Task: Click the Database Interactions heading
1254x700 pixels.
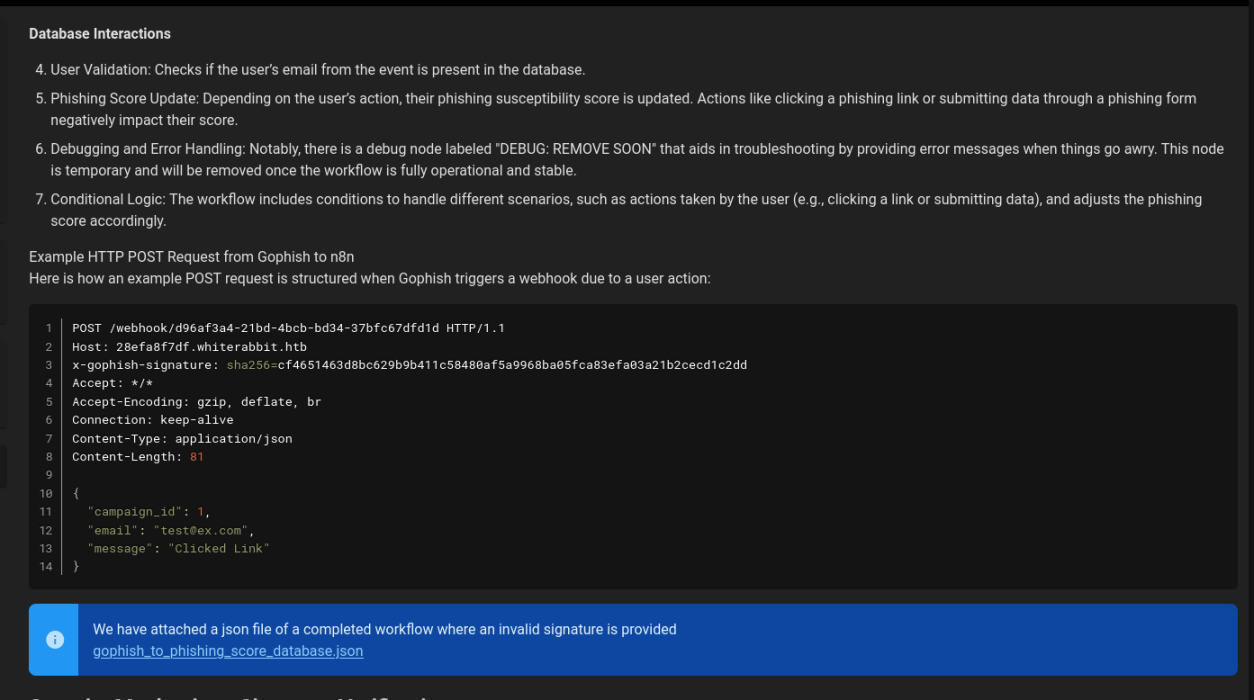Action: tap(100, 34)
